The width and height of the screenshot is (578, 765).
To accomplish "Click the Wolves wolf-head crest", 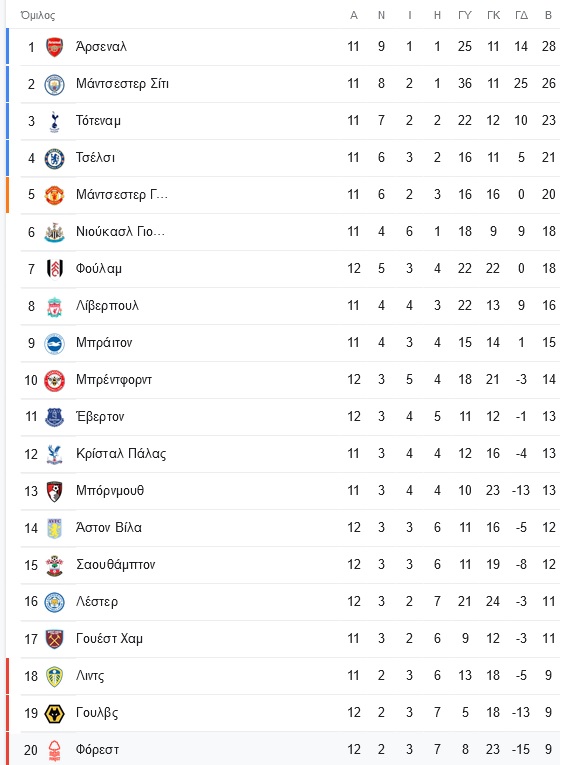I will (x=54, y=714).
